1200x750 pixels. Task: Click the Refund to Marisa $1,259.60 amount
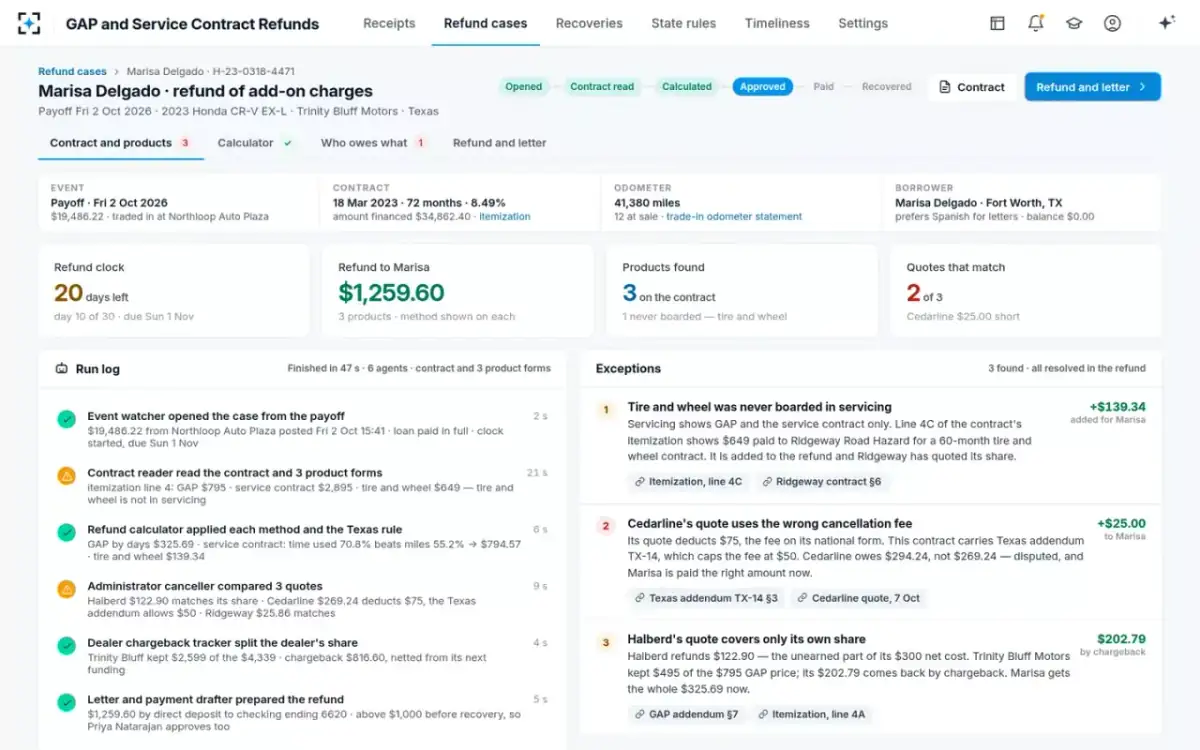click(391, 292)
